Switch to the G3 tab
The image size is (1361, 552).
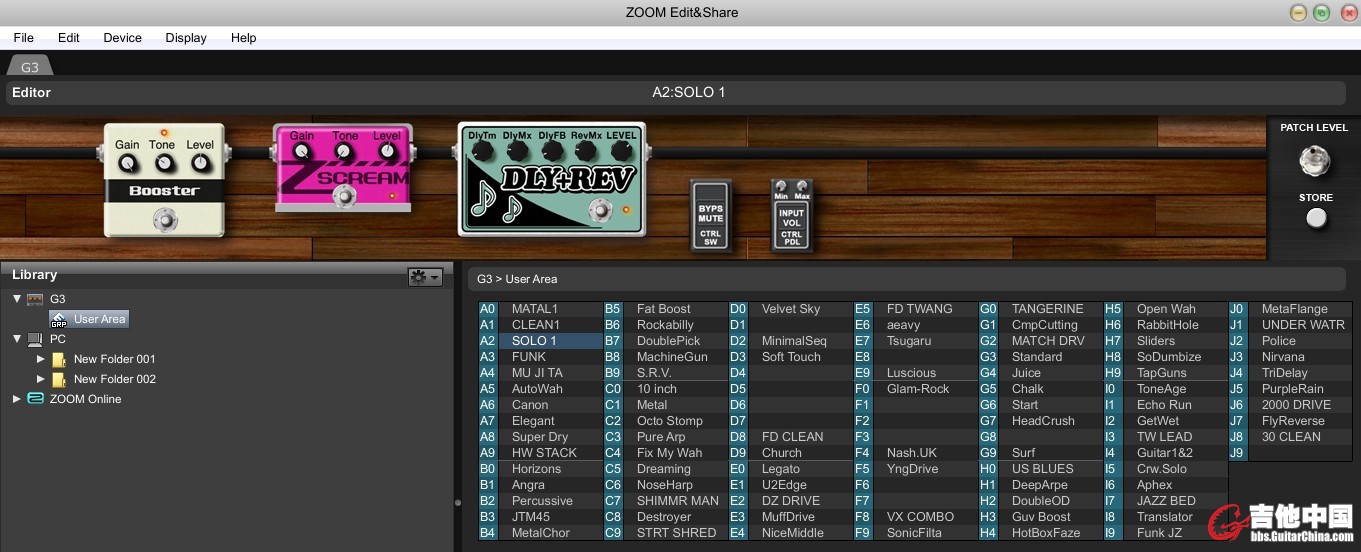click(30, 67)
